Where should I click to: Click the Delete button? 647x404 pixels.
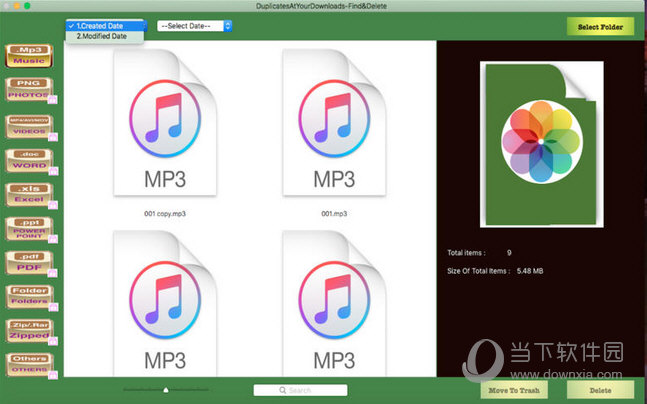coord(600,390)
